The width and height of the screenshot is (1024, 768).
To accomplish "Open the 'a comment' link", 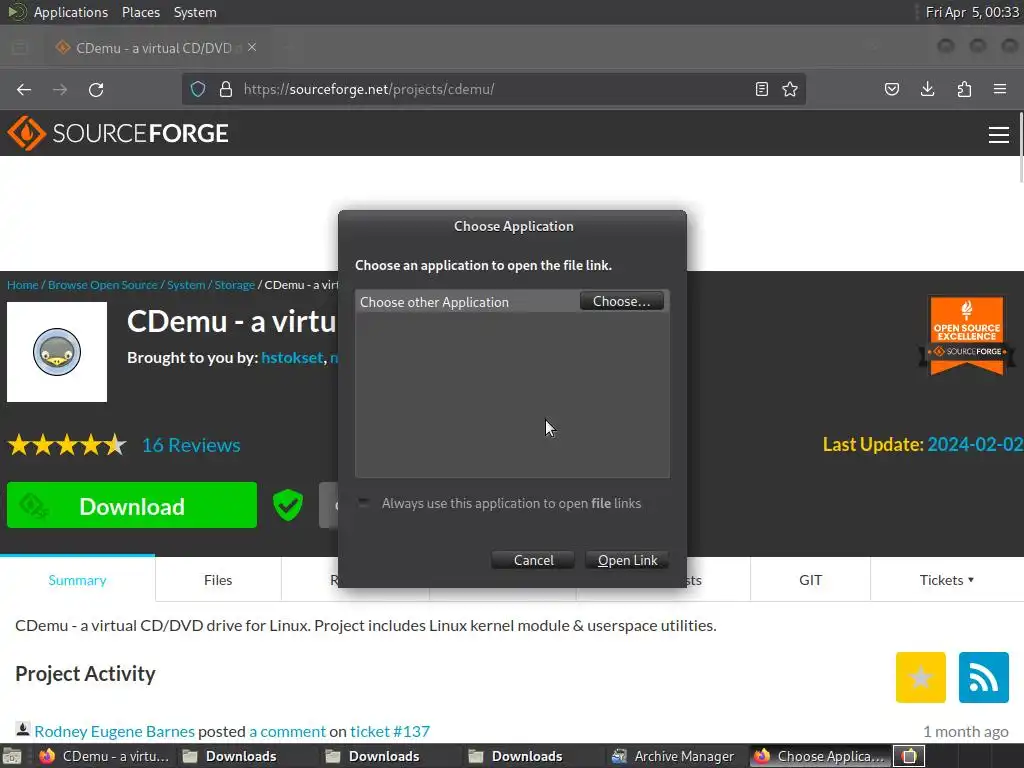I will pyautogui.click(x=287, y=731).
